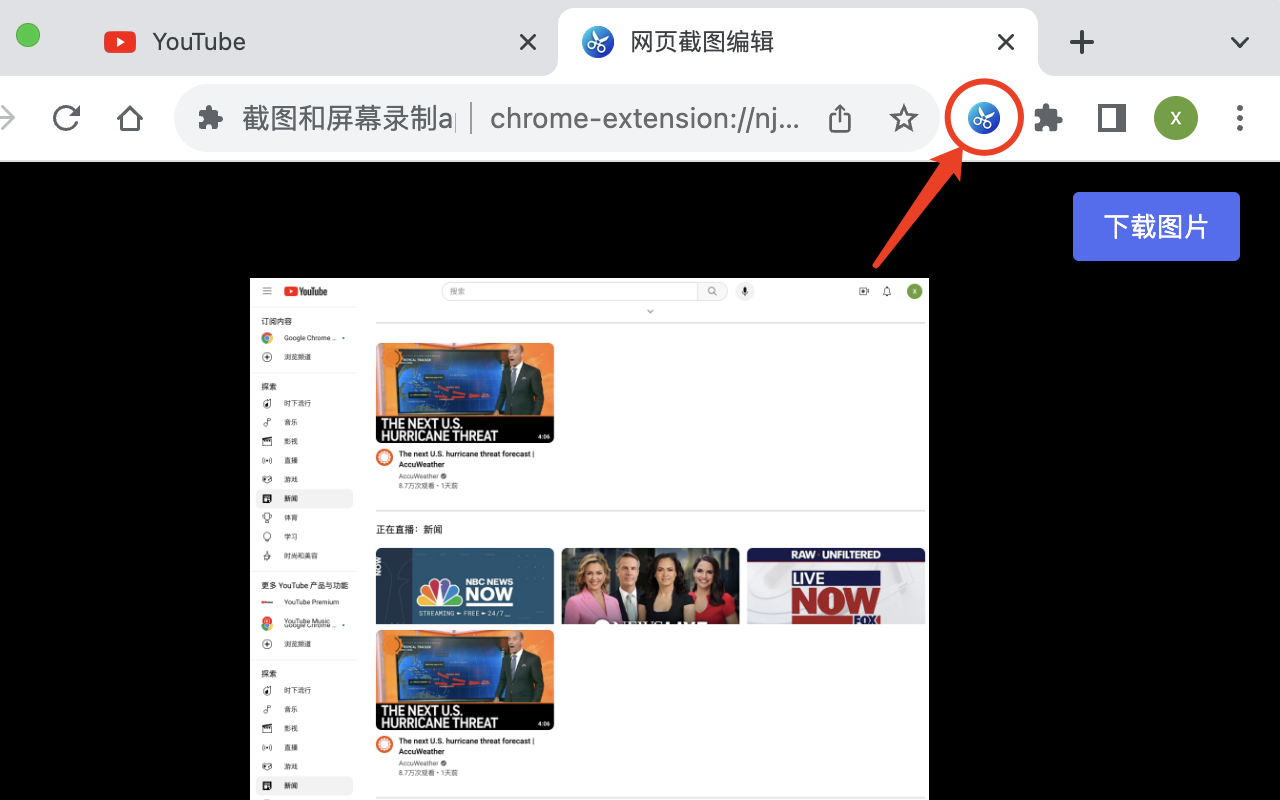Click the 正在直播：新闻 heading
1280x800 pixels.
pos(409,529)
